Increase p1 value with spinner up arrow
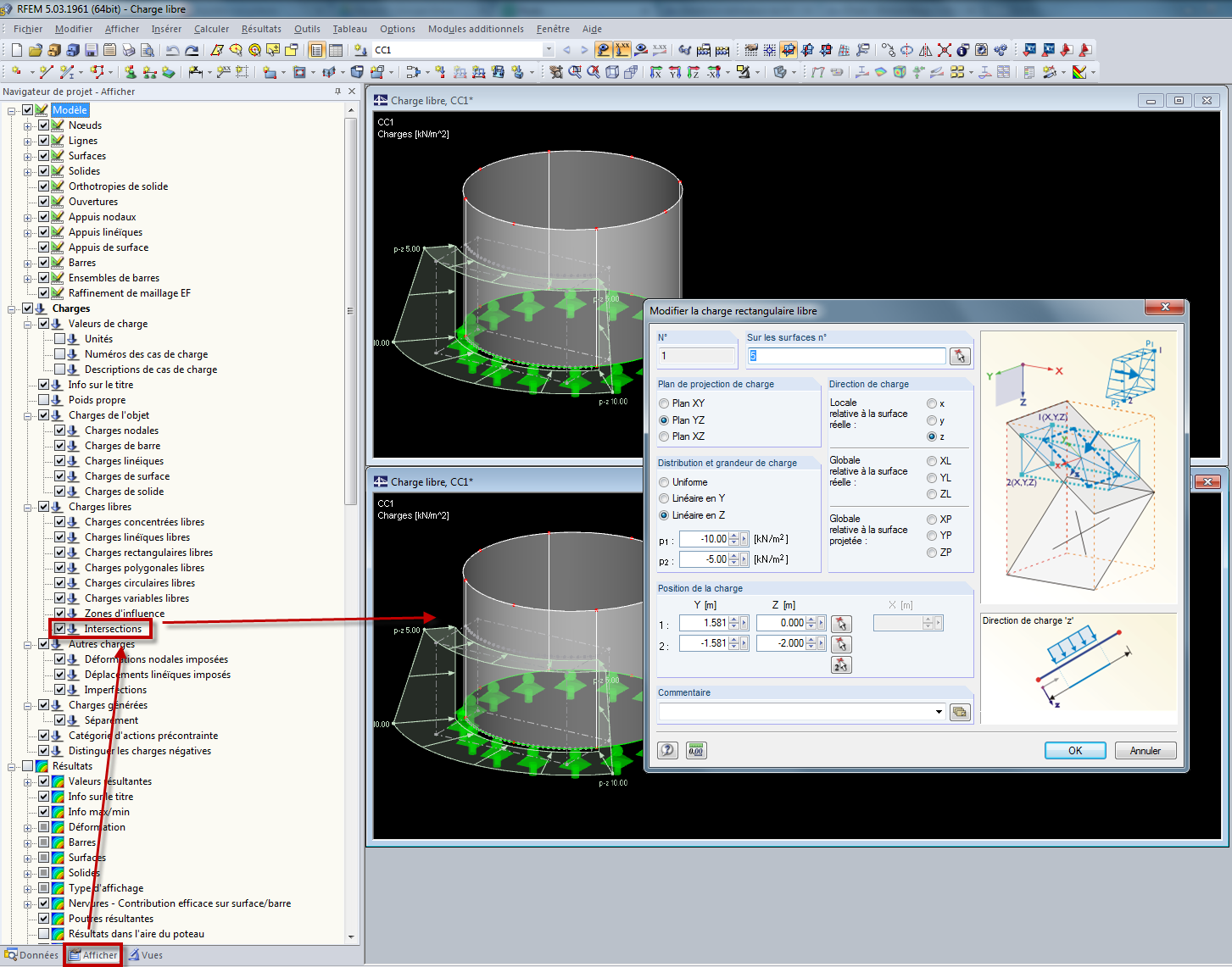Image resolution: width=1232 pixels, height=967 pixels. (734, 536)
